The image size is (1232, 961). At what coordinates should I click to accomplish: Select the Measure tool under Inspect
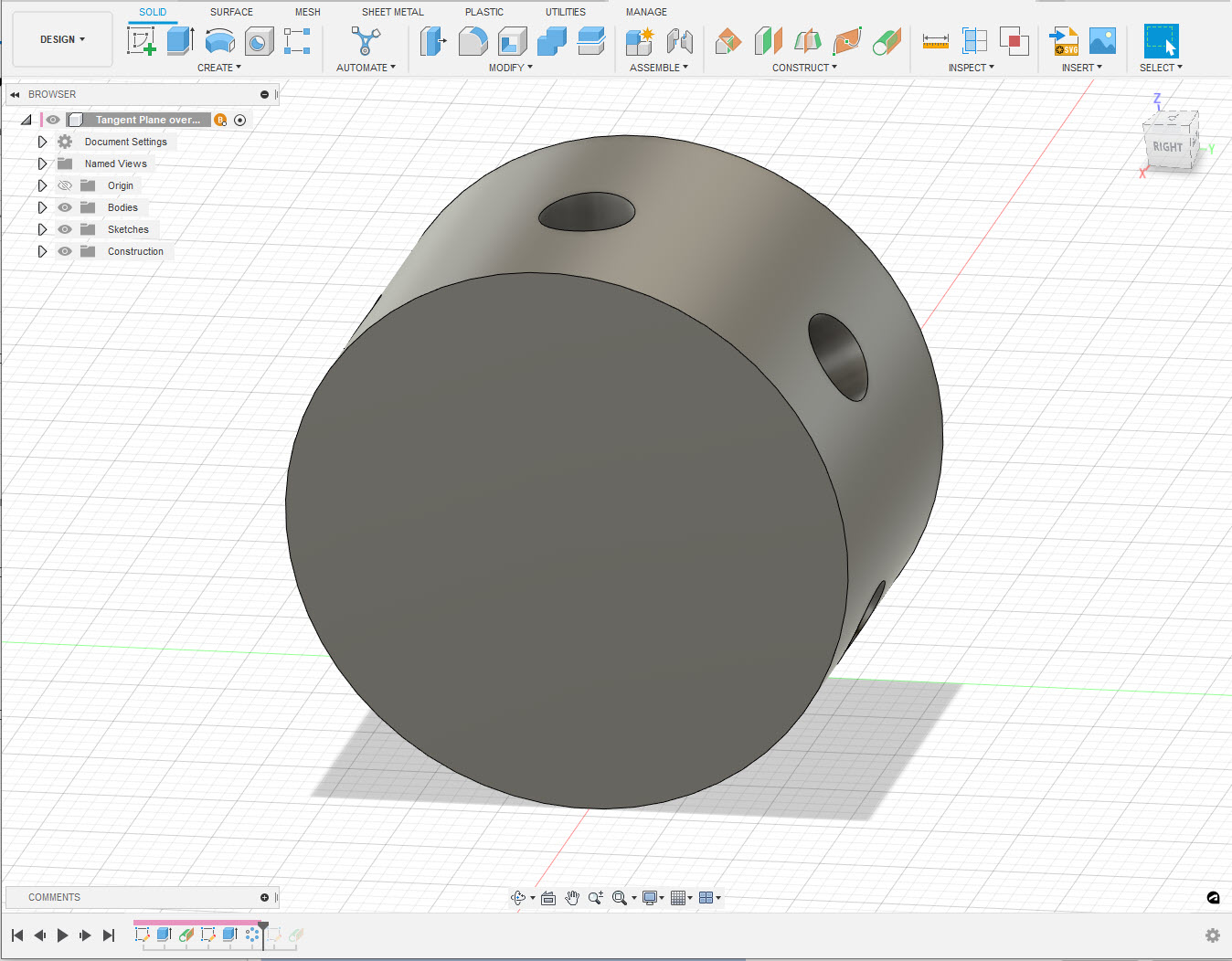point(934,41)
